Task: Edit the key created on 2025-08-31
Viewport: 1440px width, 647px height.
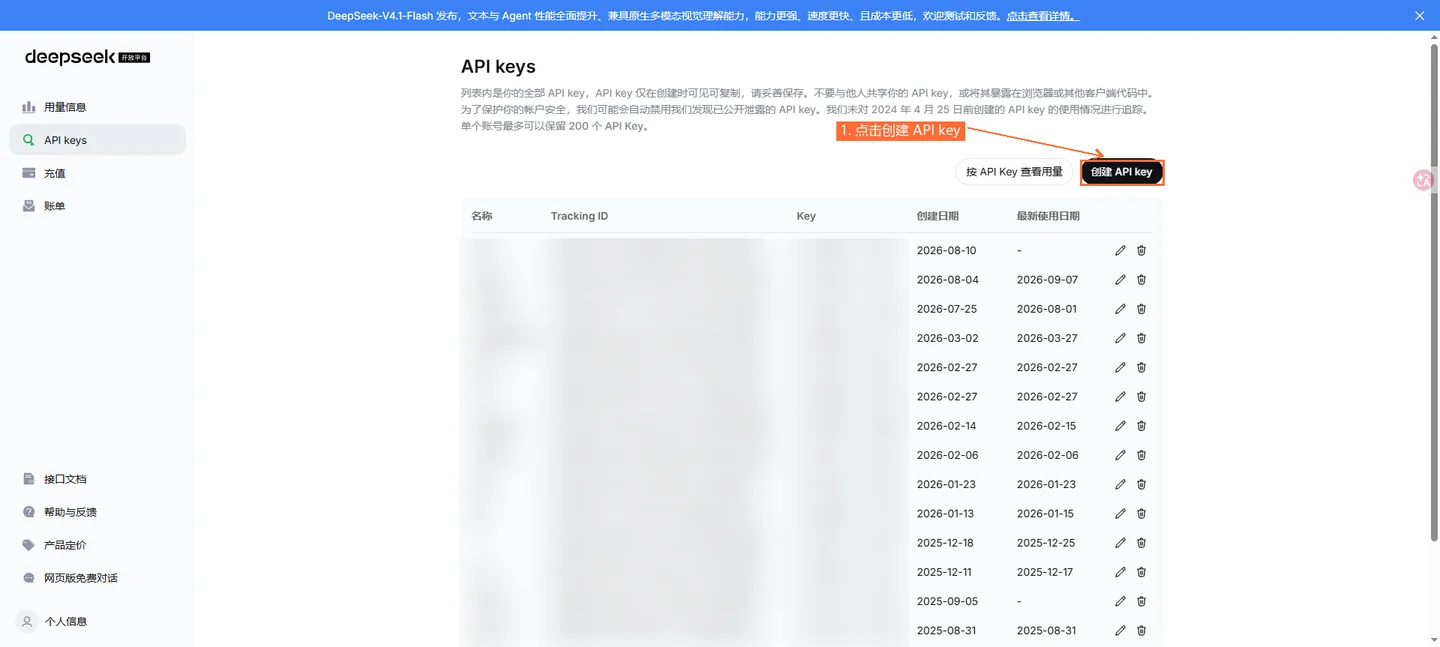Action: click(1120, 631)
